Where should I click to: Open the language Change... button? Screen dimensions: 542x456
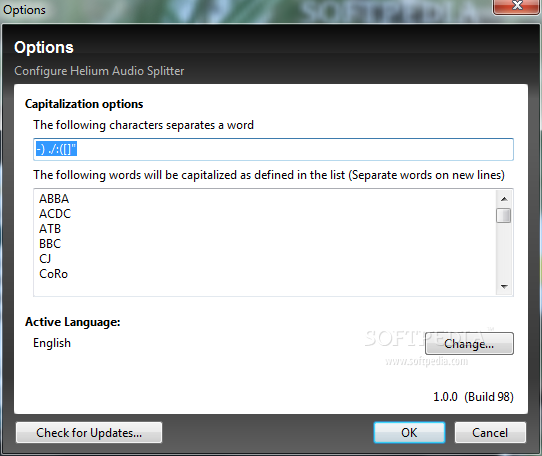point(469,344)
